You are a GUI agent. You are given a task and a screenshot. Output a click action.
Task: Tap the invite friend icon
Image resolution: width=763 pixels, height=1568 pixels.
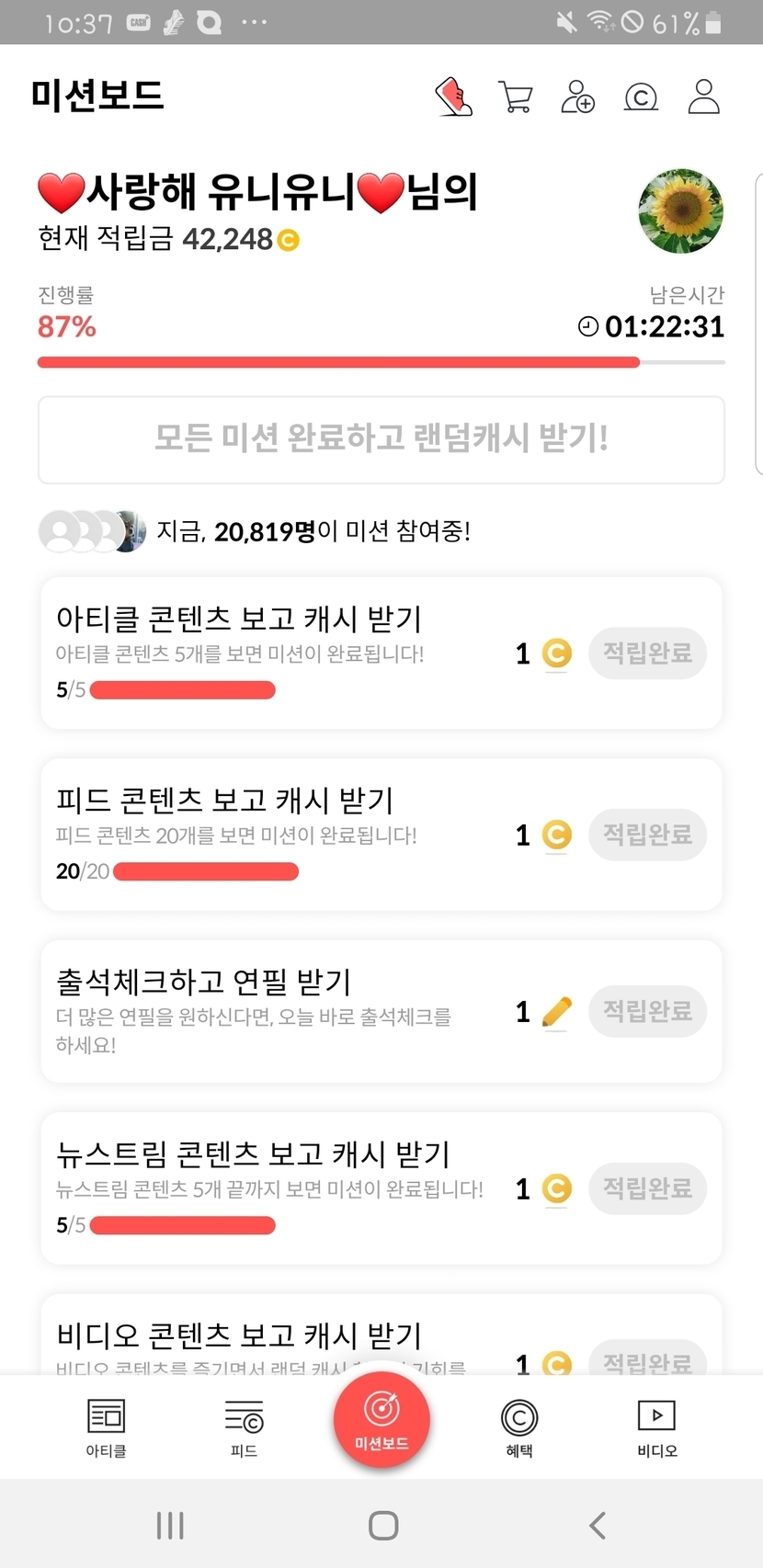(578, 97)
